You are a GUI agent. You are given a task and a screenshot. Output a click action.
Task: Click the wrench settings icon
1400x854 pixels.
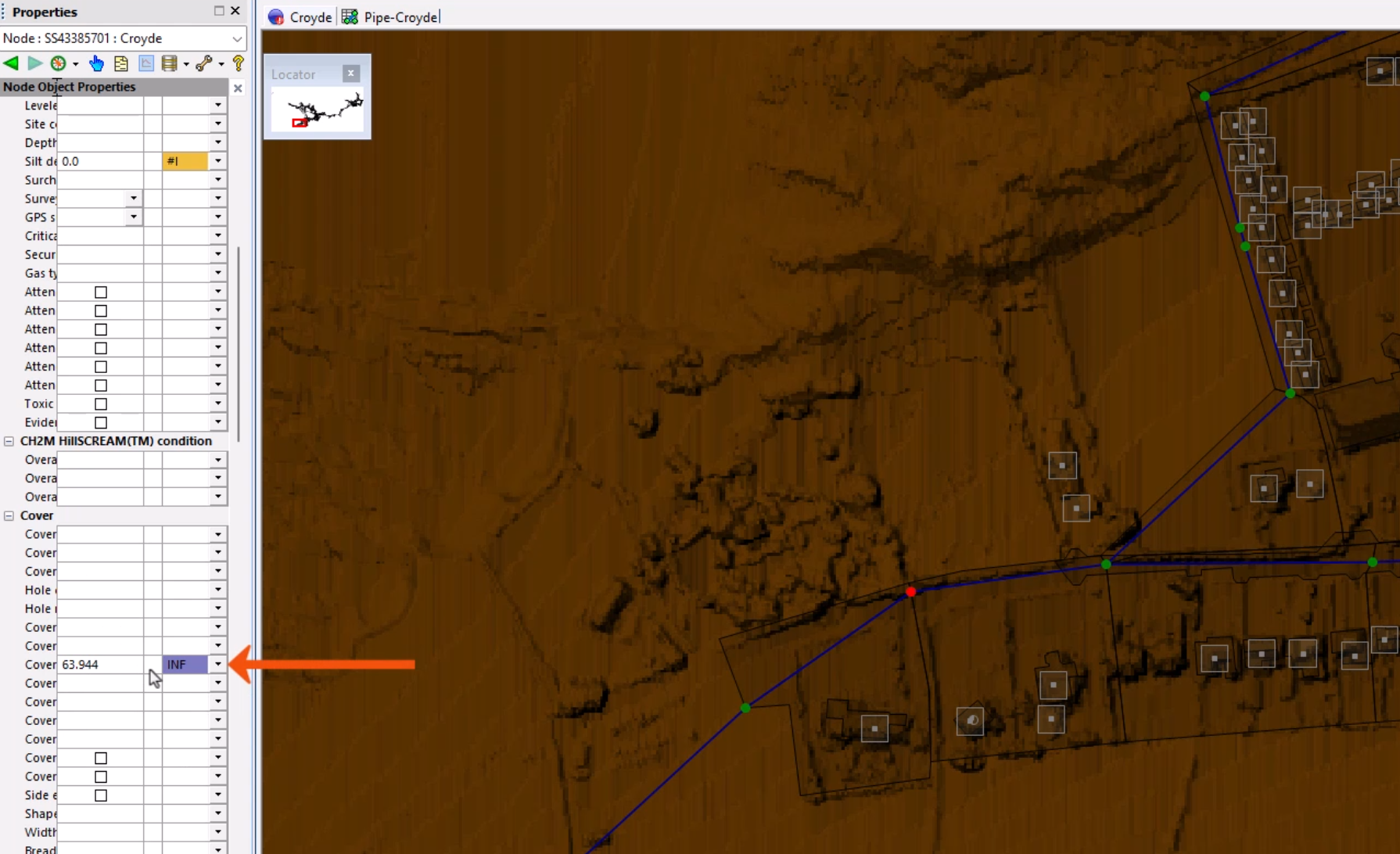[x=204, y=63]
